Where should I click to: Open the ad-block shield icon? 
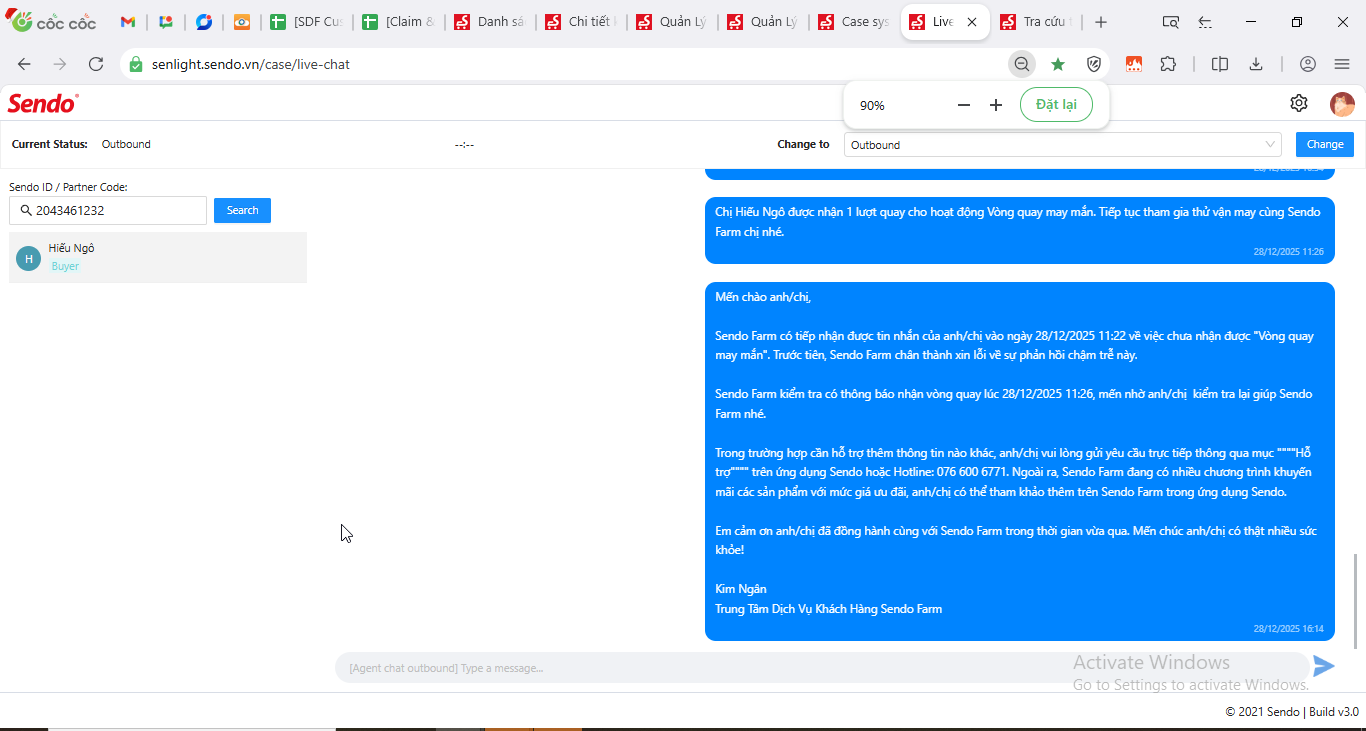[x=1094, y=64]
